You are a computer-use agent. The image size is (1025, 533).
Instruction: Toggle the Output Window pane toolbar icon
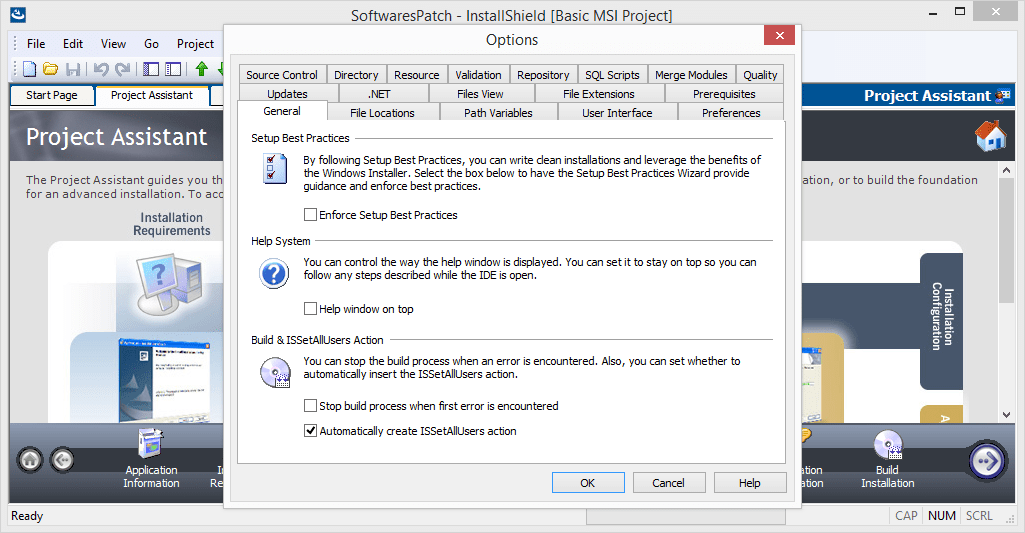[173, 69]
